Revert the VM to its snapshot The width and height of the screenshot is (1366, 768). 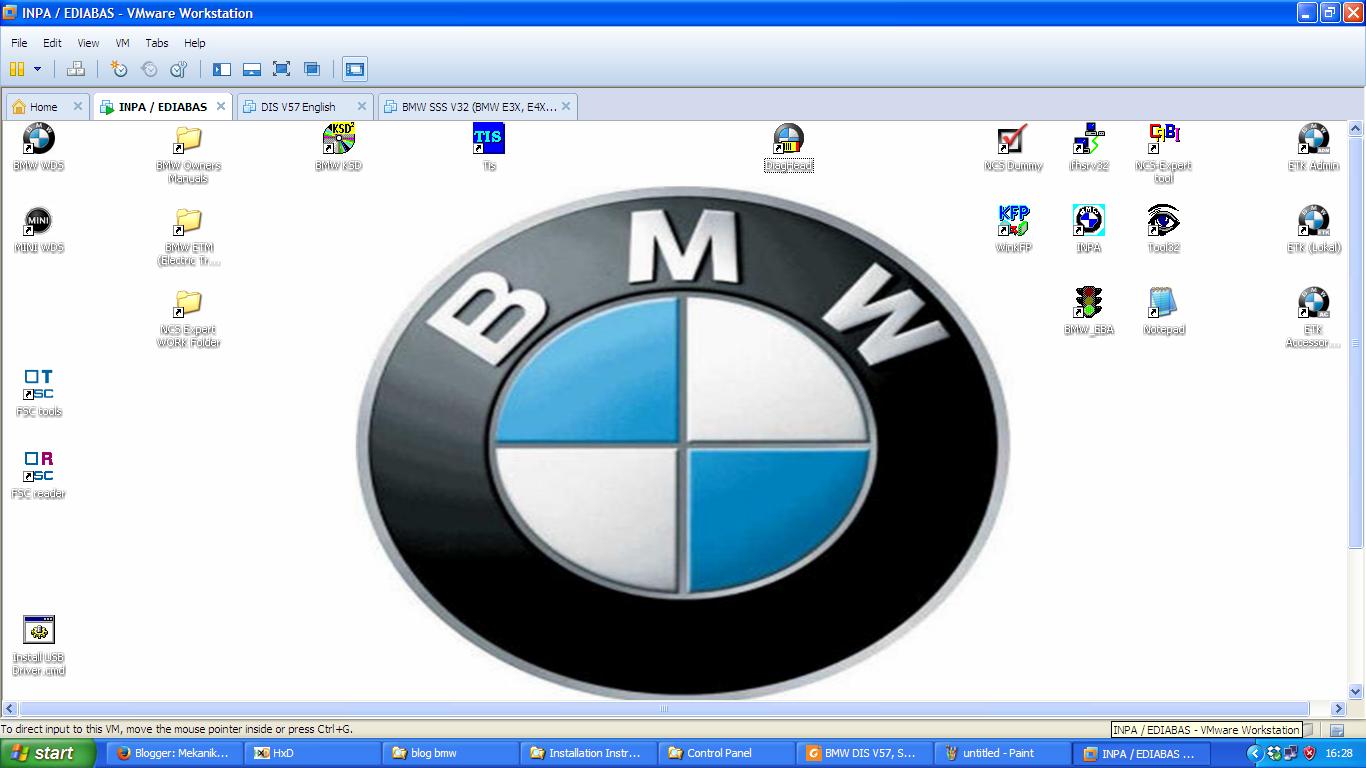(149, 69)
